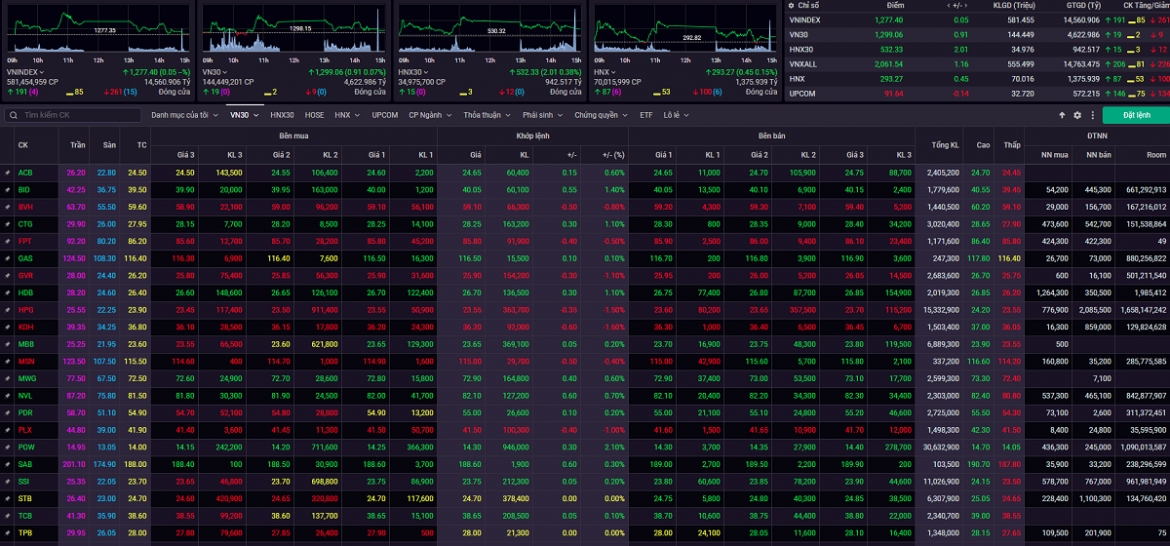Toggle the +/- column display arrows
This screenshot has width=1170, height=546.
955,5
